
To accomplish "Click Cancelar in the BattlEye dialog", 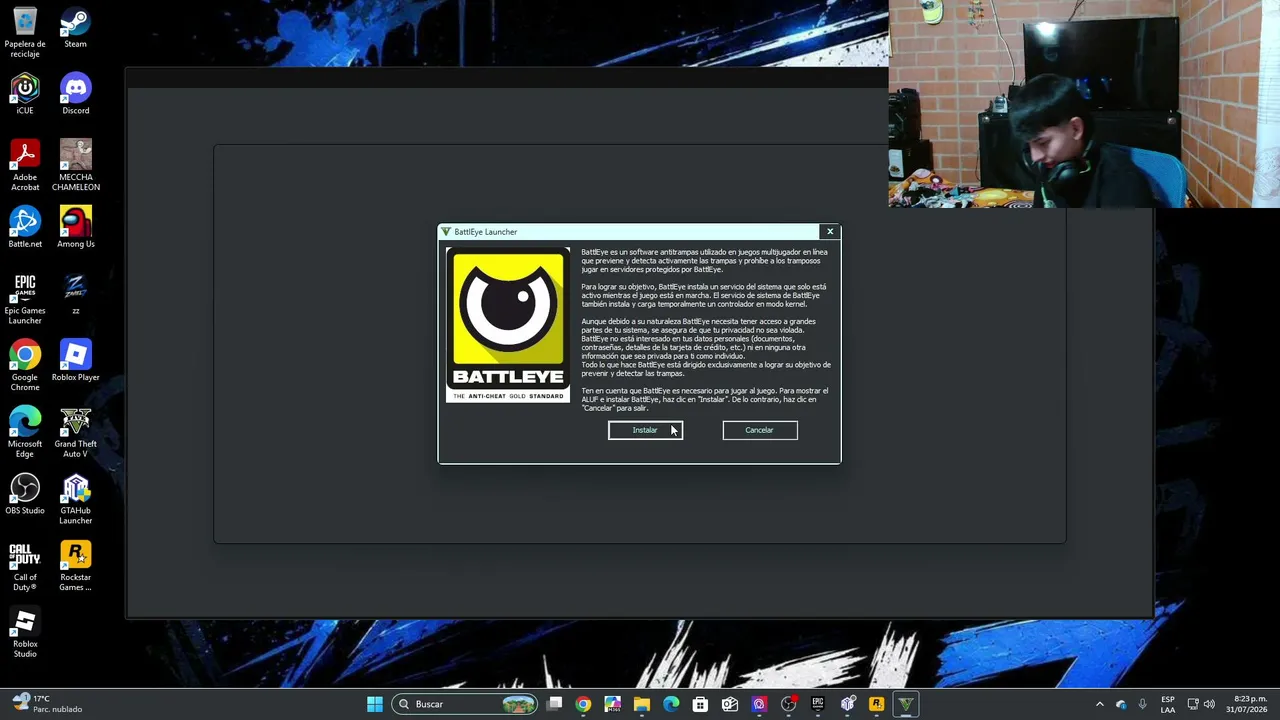I will [760, 430].
